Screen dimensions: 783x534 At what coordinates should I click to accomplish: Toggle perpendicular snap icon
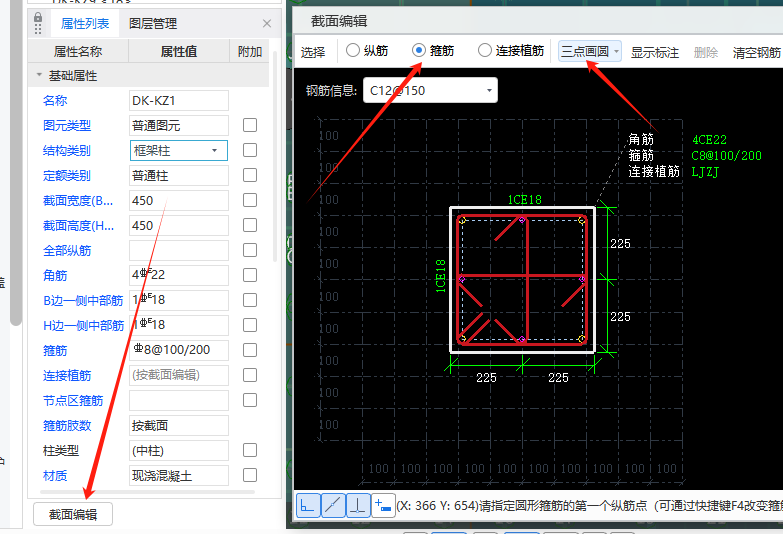click(358, 506)
